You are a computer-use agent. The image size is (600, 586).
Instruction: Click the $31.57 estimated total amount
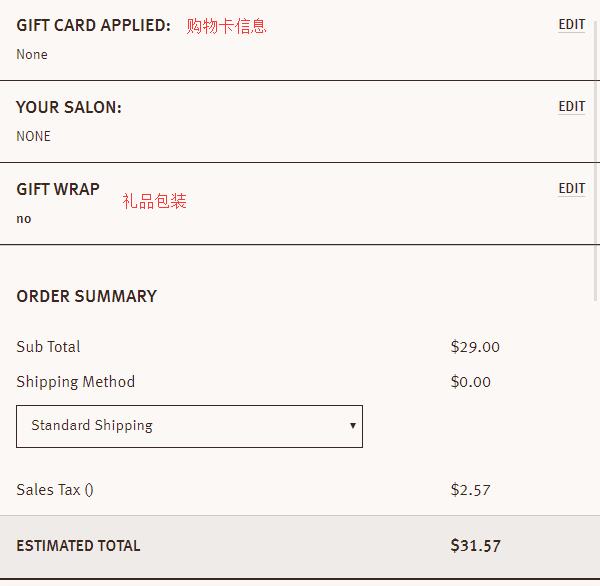(x=475, y=546)
